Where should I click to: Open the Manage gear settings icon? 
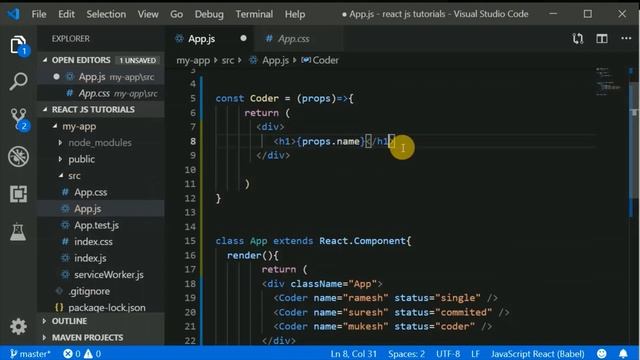[18, 327]
